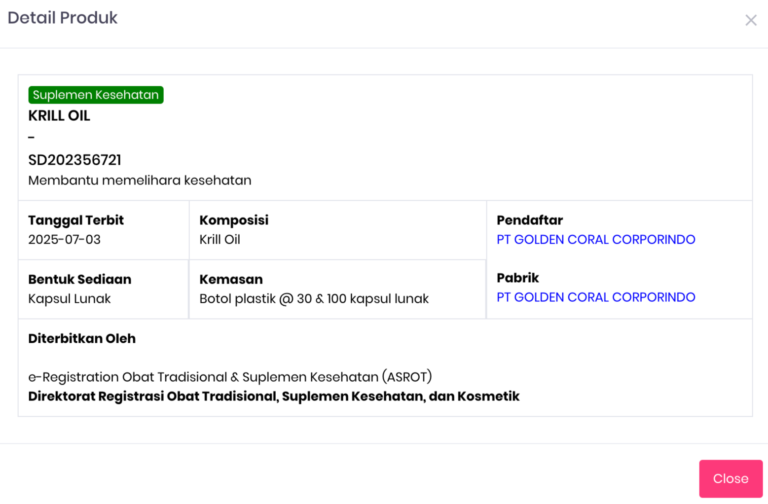Click the Detail Produk dialog title
768x504 pixels.
point(62,18)
